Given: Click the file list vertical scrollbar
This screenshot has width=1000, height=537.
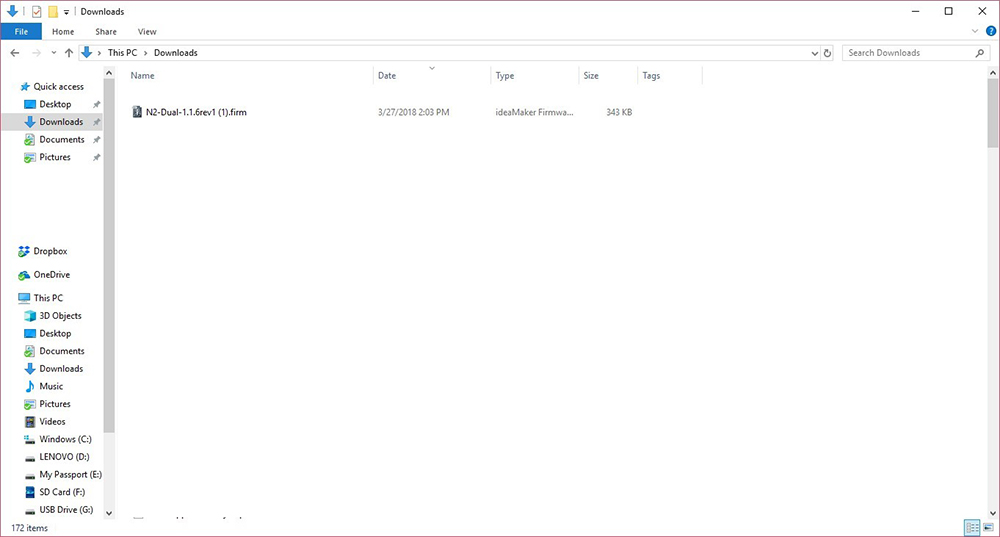Looking at the screenshot, I should point(991,300).
